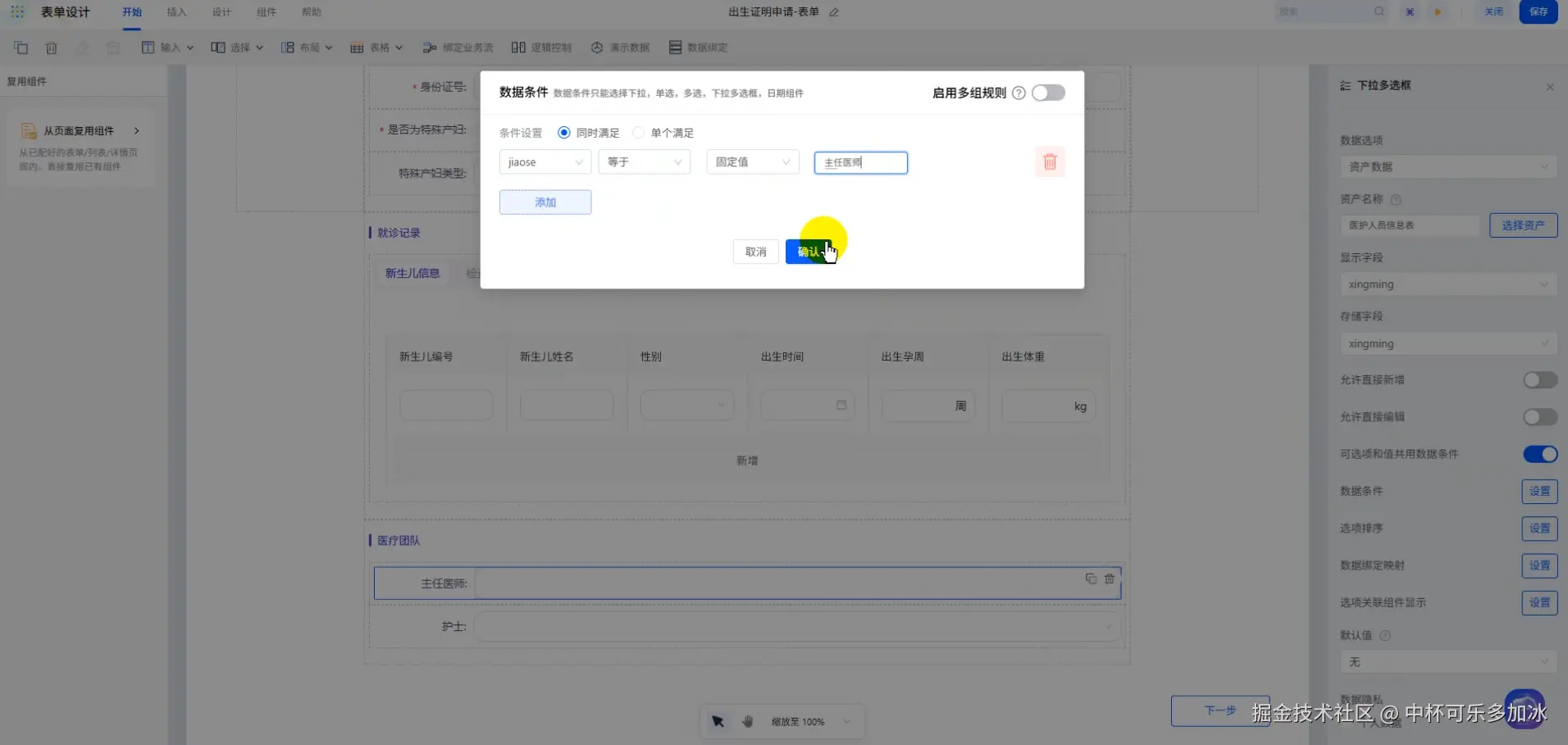Image resolution: width=1568 pixels, height=745 pixels.
Task: Click the 选择资产 button
Action: [1523, 225]
